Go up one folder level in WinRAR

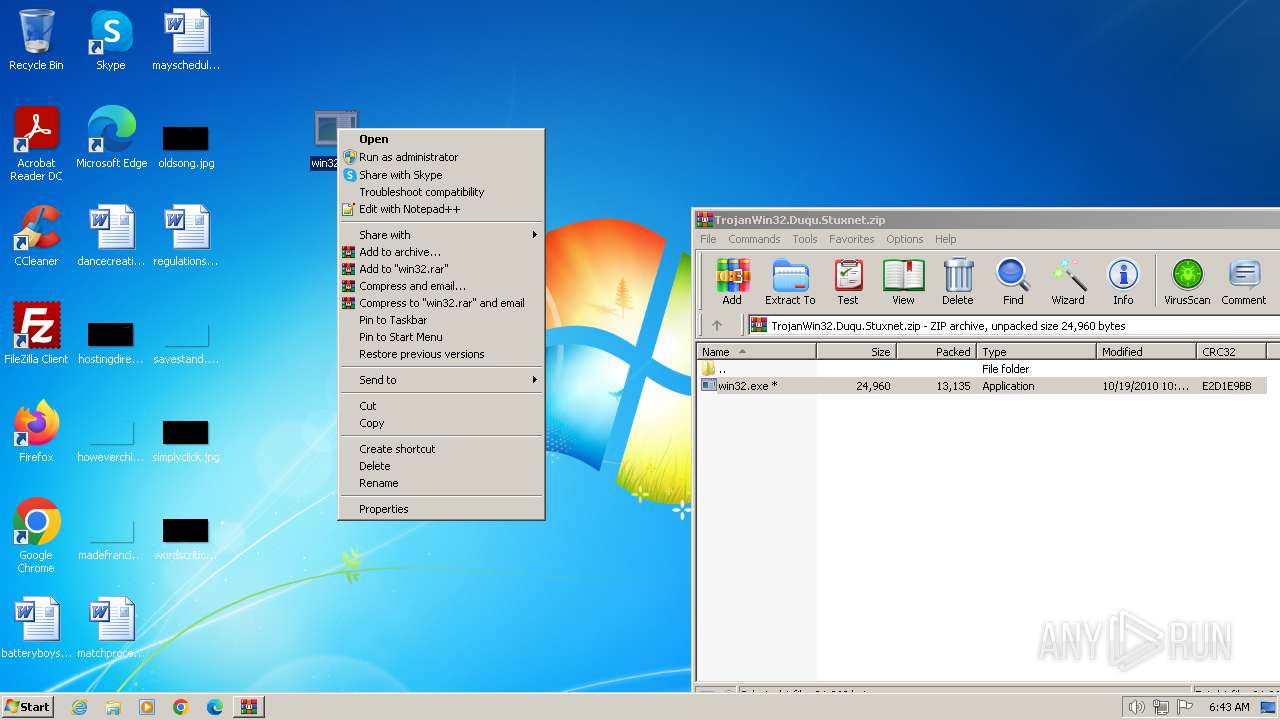[x=716, y=325]
